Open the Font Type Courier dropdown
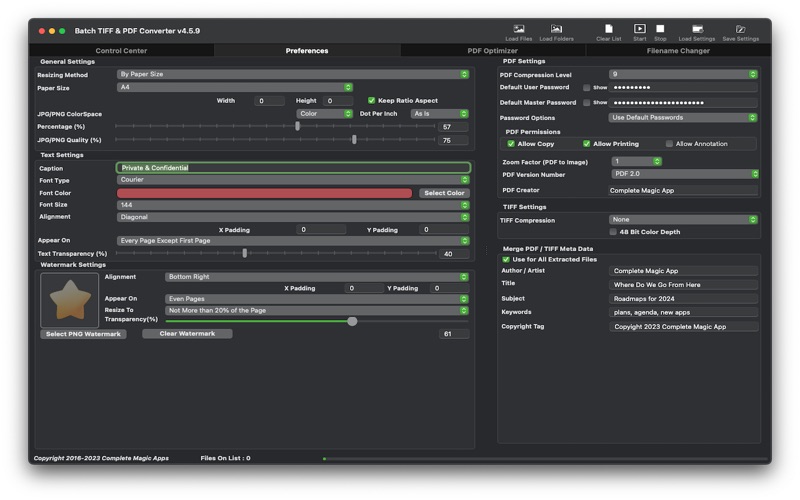 coord(293,180)
